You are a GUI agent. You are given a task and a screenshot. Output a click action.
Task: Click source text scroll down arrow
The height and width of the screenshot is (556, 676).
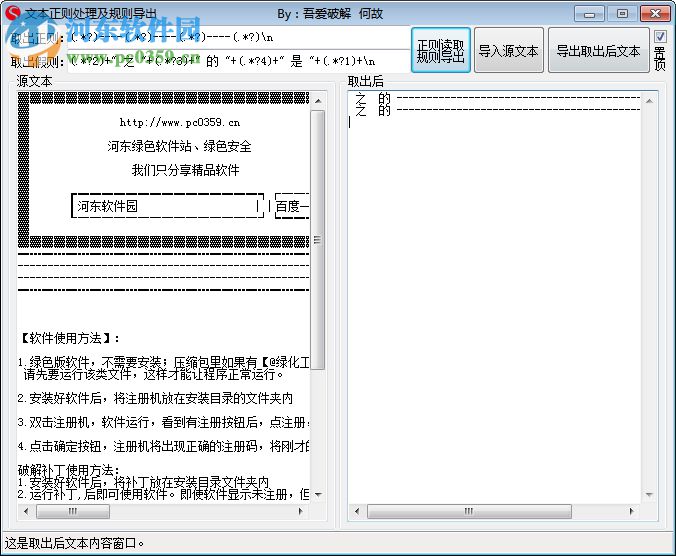tap(318, 494)
